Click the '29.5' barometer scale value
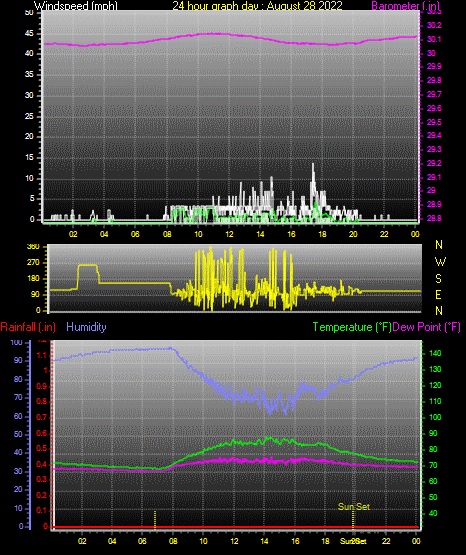 point(434,122)
